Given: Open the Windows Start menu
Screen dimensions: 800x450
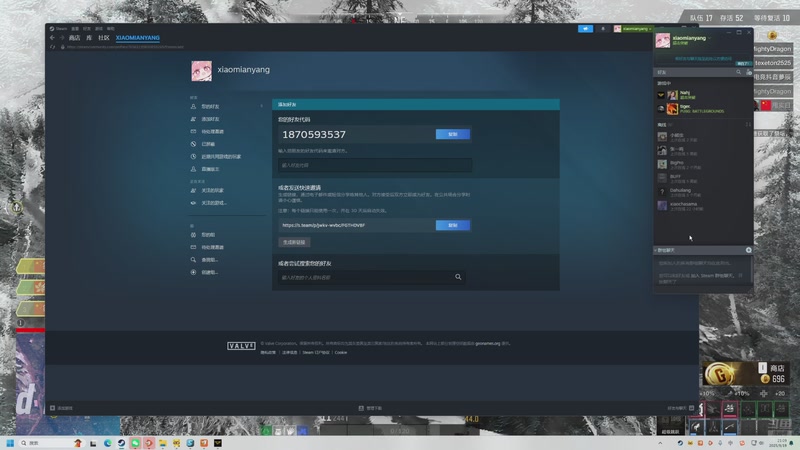Looking at the screenshot, I should (10, 443).
